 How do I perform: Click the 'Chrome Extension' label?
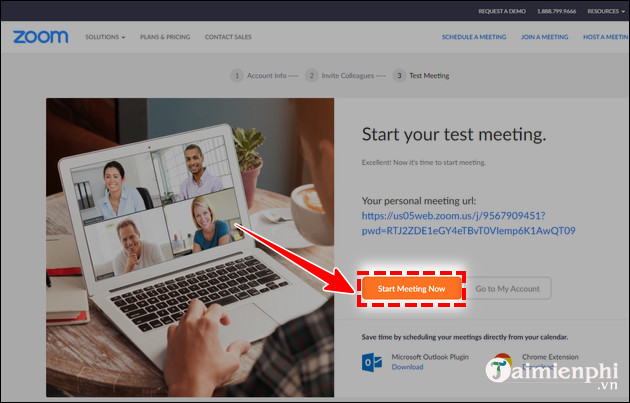[550, 357]
